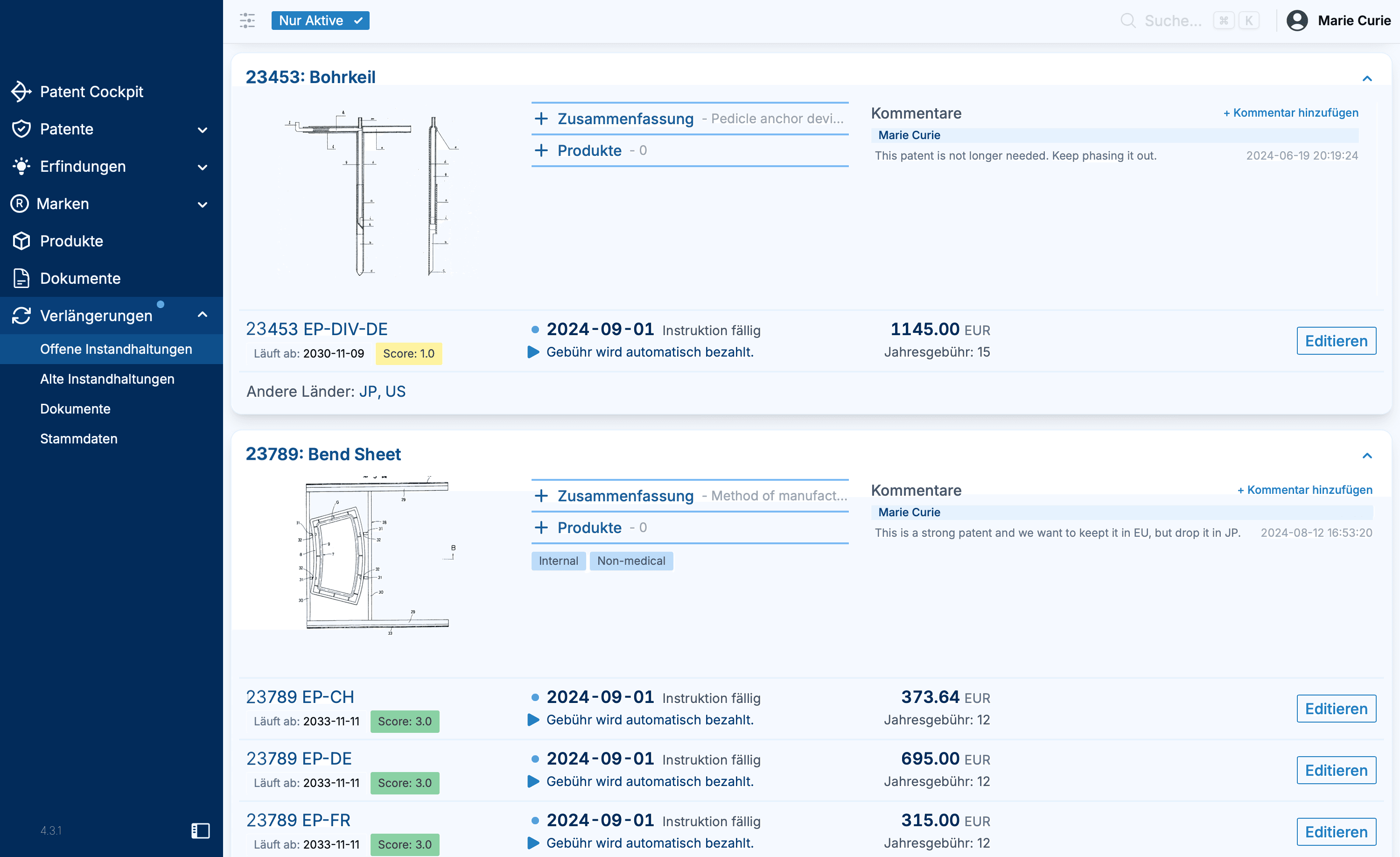Screen dimensions: 1400x857
Task: Toggle the Nur Aktive filter
Action: pyautogui.click(x=320, y=21)
